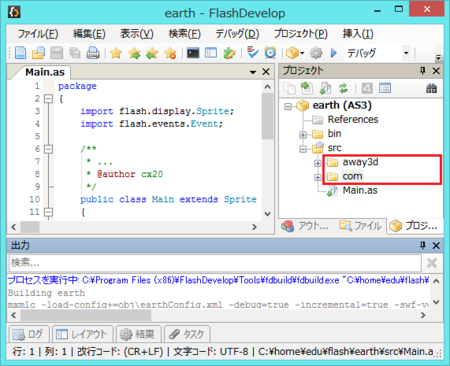Open build icon dropdown arrow
Screen dimensions: 450x366
(x=302, y=53)
